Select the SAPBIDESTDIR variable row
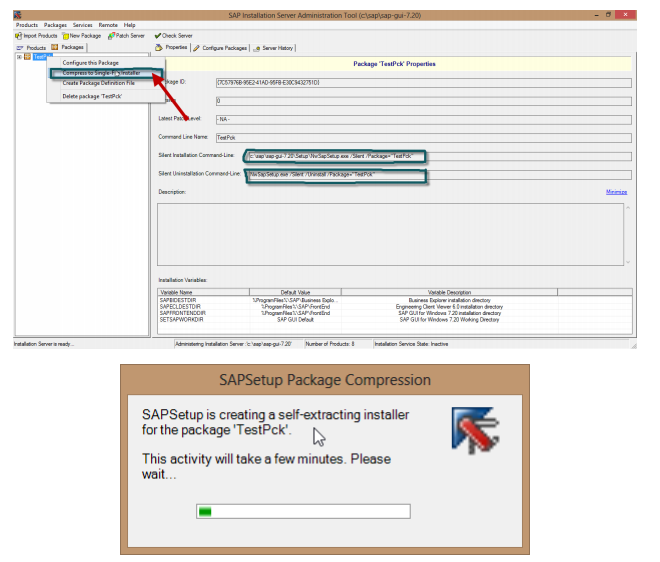Image resolution: width=660 pixels, height=562 pixels. tap(395, 300)
